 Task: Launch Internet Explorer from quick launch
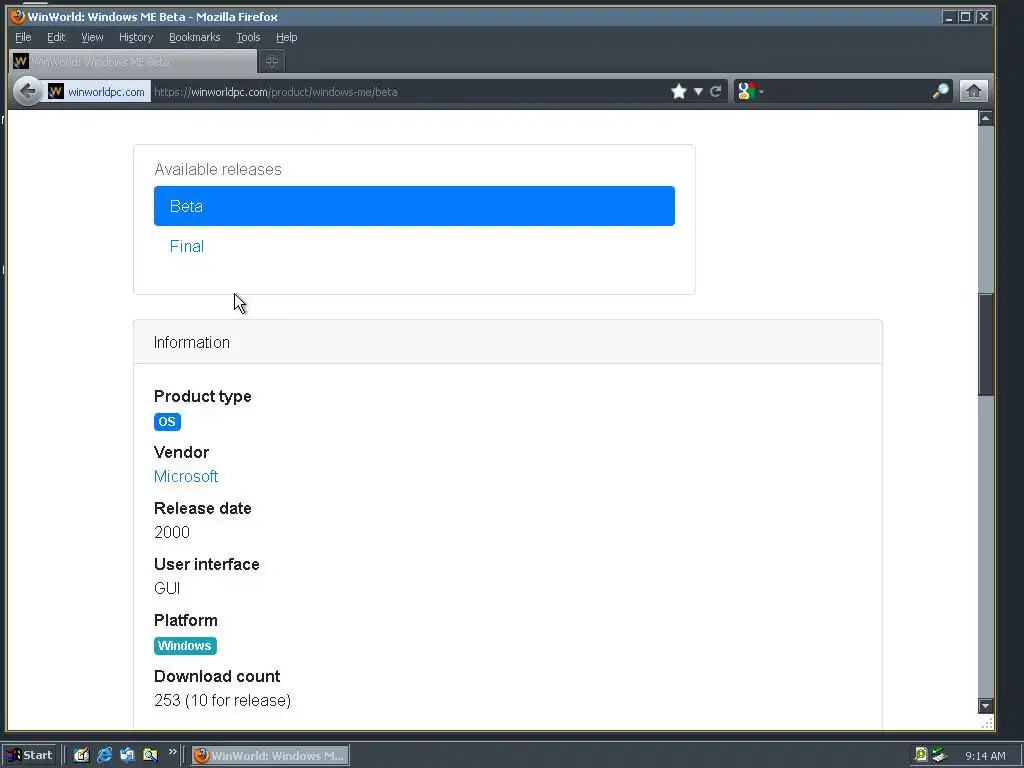[x=104, y=755]
